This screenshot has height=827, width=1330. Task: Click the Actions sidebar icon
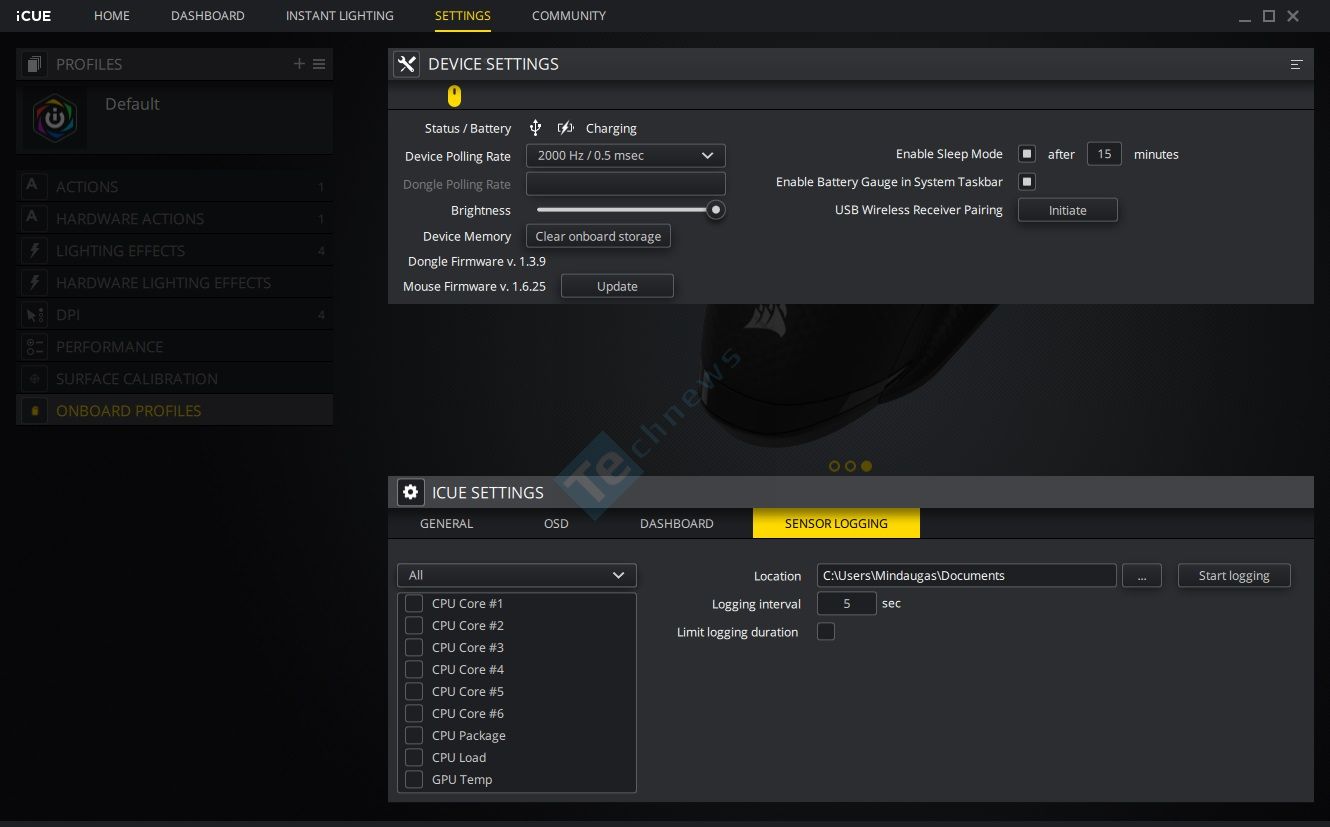tap(34, 186)
